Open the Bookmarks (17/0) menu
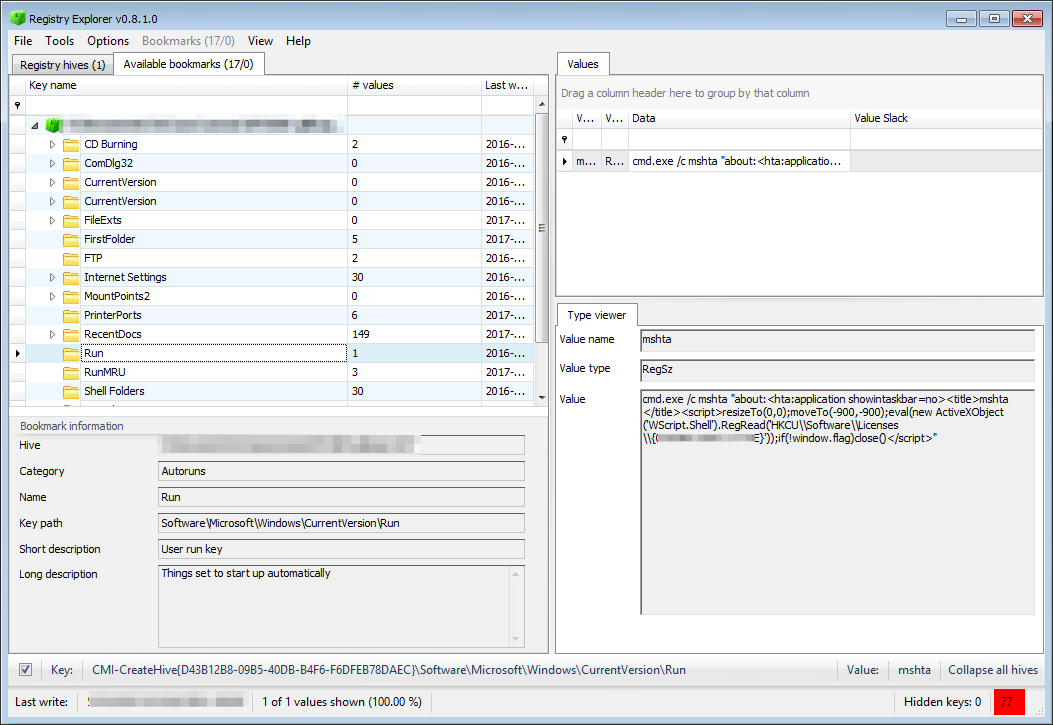 tap(188, 41)
